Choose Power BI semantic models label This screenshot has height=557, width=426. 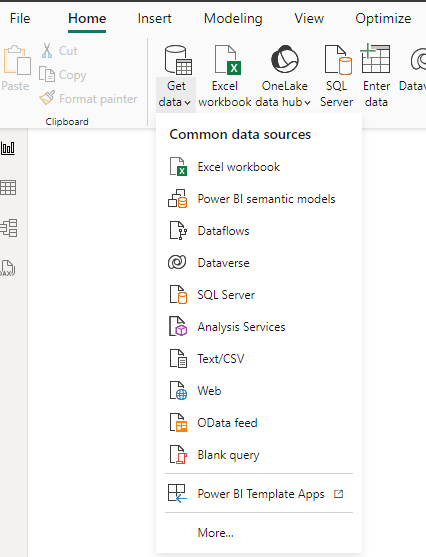tap(266, 199)
